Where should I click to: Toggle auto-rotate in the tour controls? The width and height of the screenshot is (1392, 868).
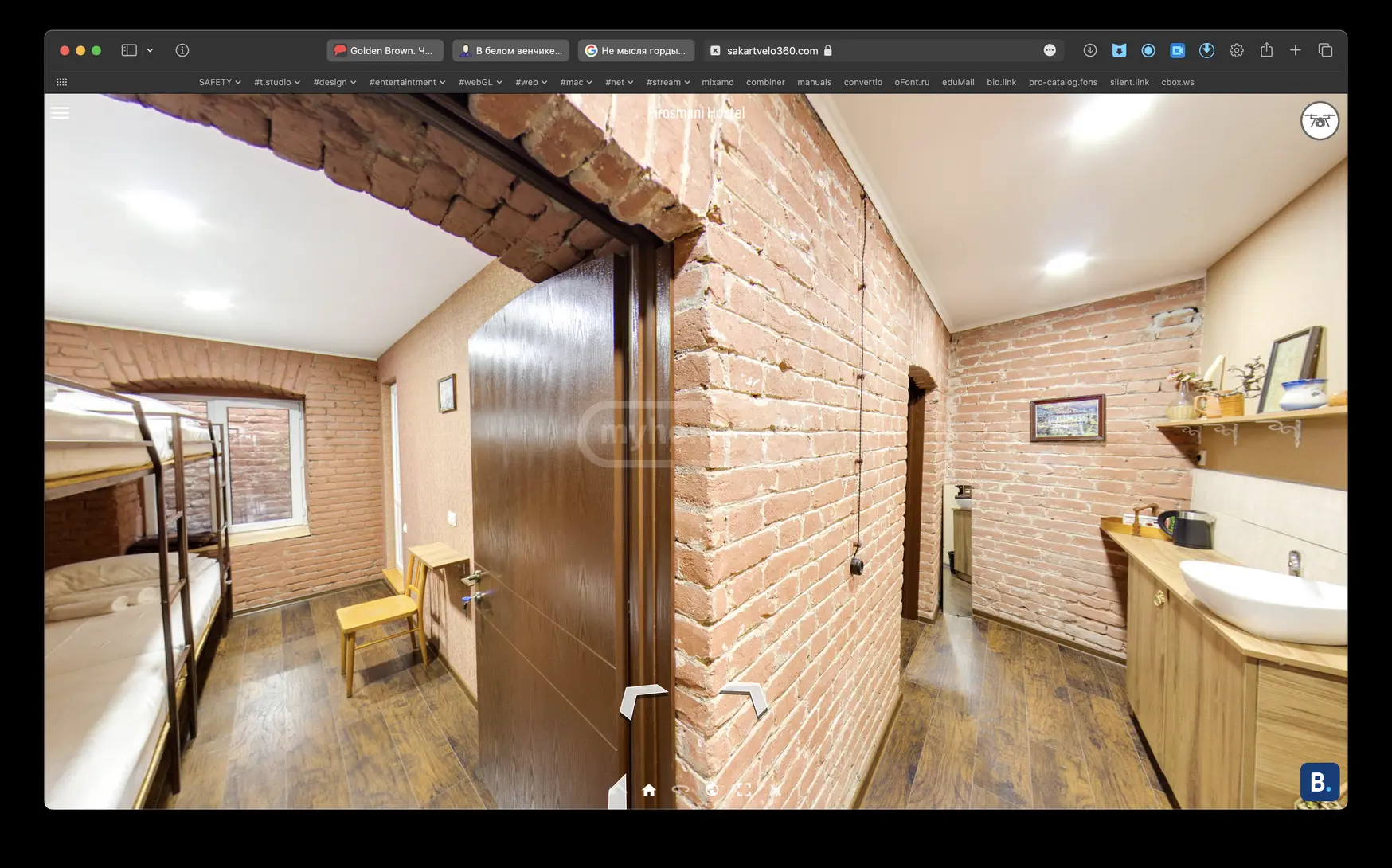(681, 790)
